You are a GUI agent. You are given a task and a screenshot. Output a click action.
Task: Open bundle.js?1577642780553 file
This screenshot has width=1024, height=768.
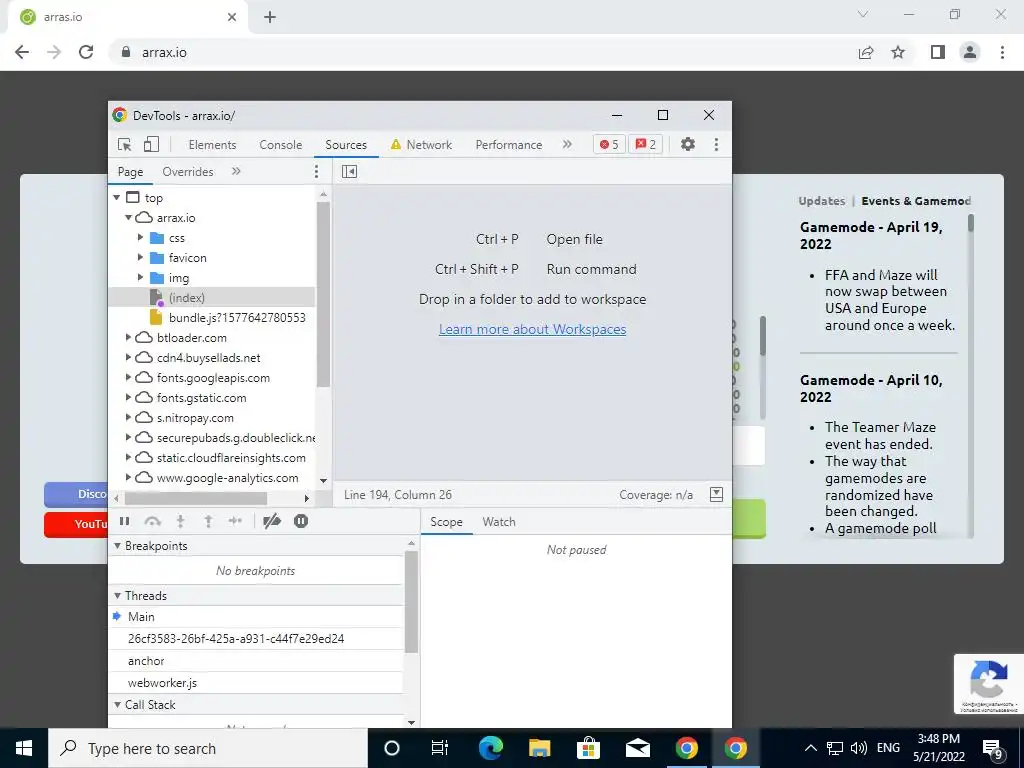pos(236,317)
